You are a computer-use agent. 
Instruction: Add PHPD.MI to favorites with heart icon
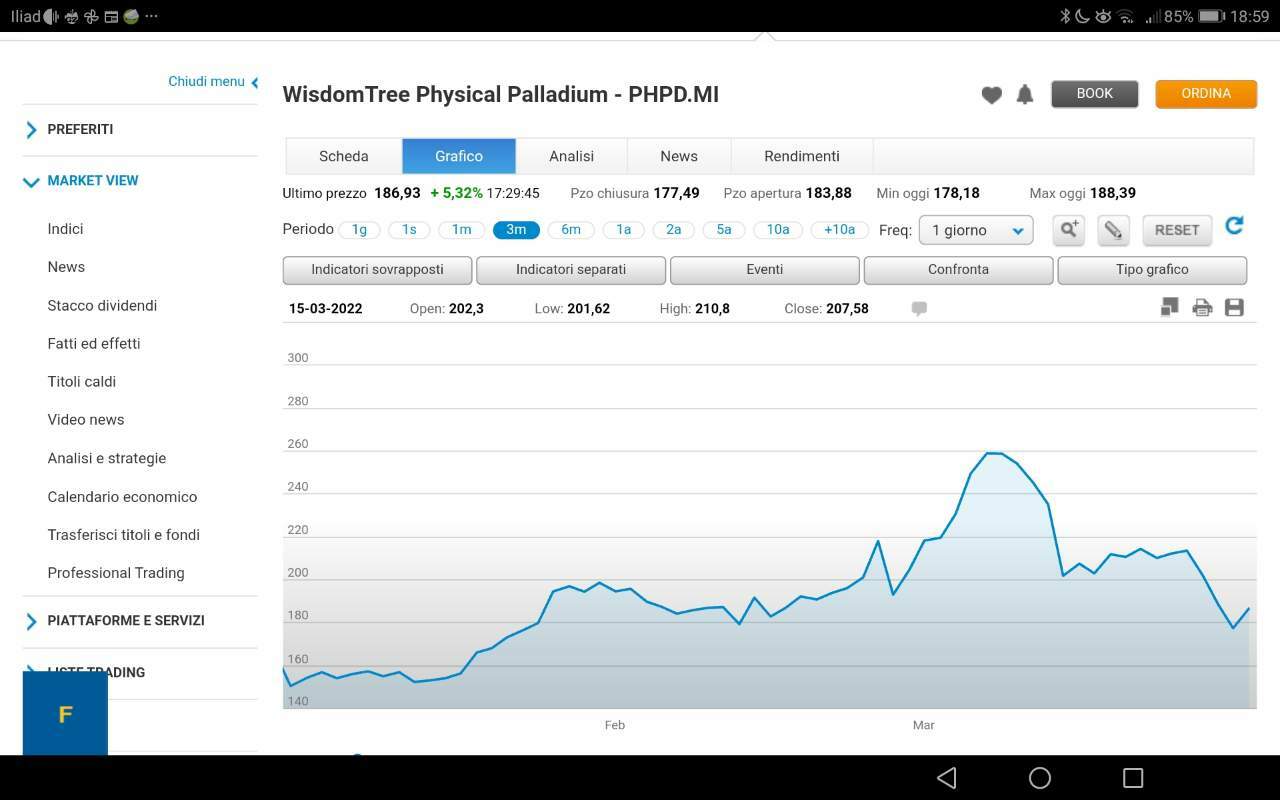coord(991,95)
